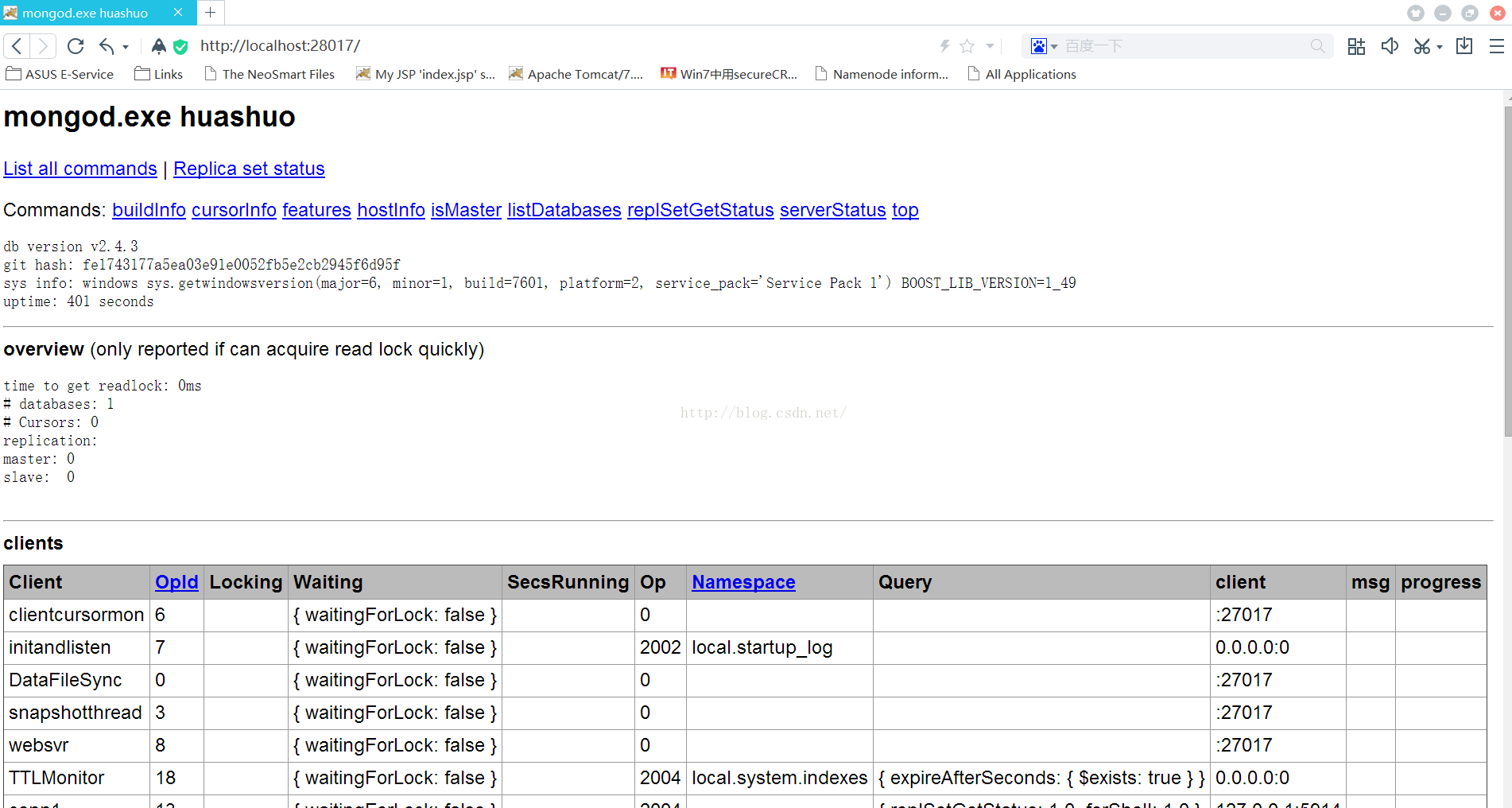1512x808 pixels.
Task: Run the replSetGetStatus command link
Action: click(700, 210)
